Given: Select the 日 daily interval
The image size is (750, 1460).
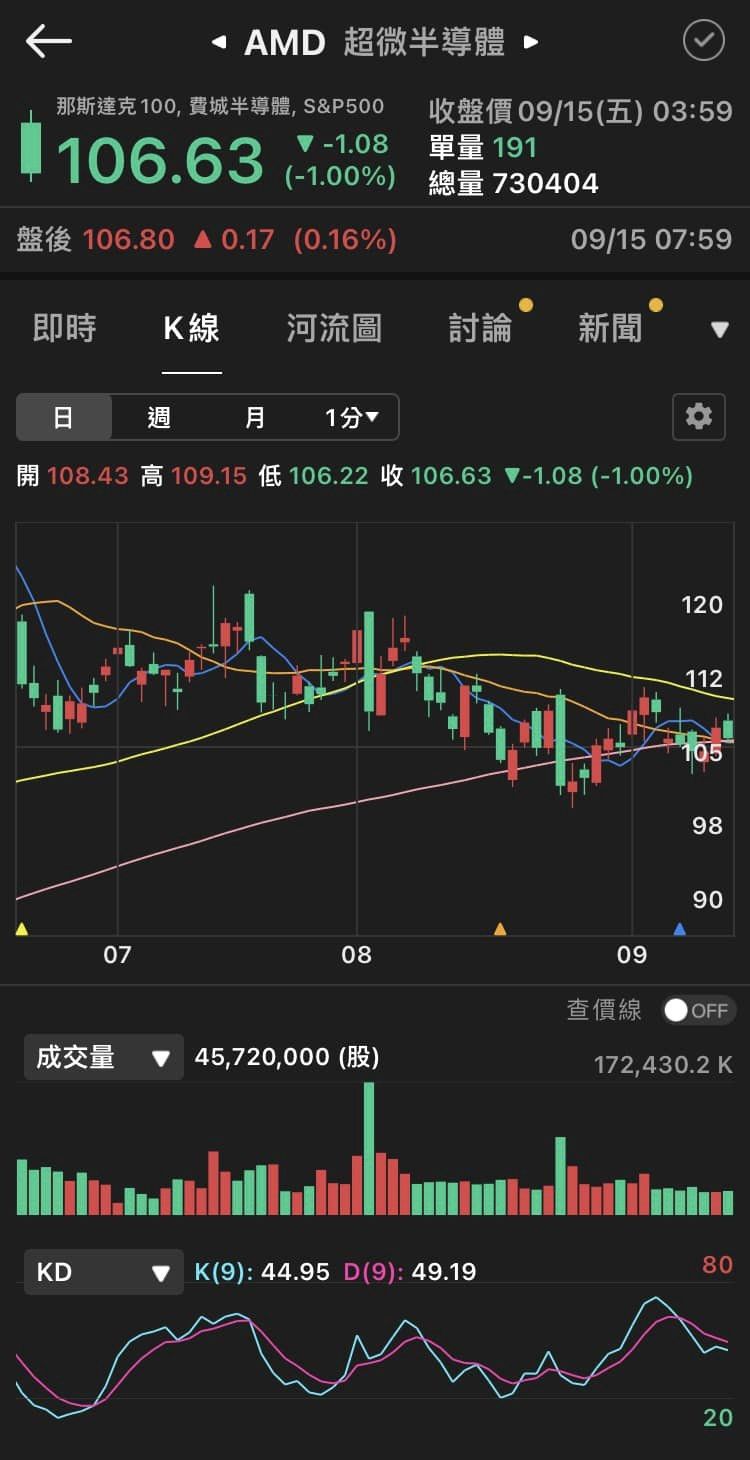Looking at the screenshot, I should [x=63, y=417].
